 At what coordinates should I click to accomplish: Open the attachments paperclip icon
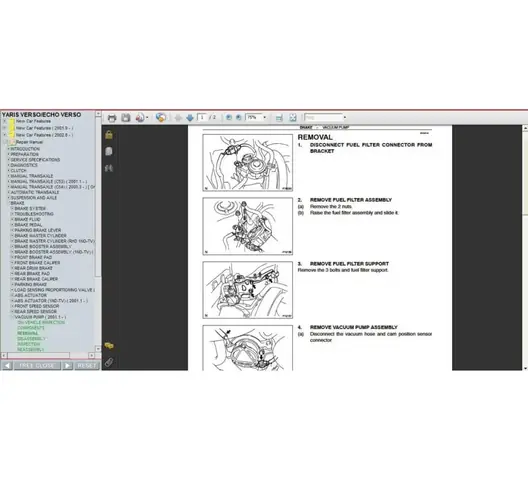108,362
